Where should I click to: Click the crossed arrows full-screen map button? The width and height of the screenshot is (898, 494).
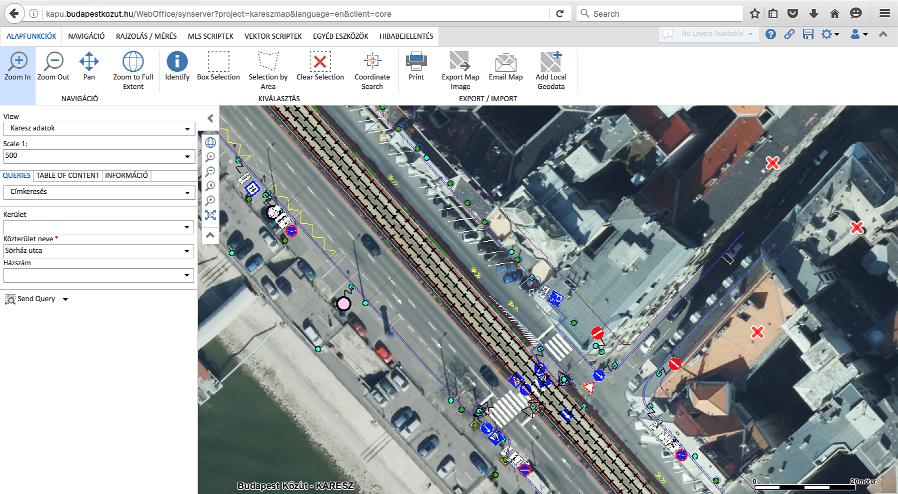211,215
